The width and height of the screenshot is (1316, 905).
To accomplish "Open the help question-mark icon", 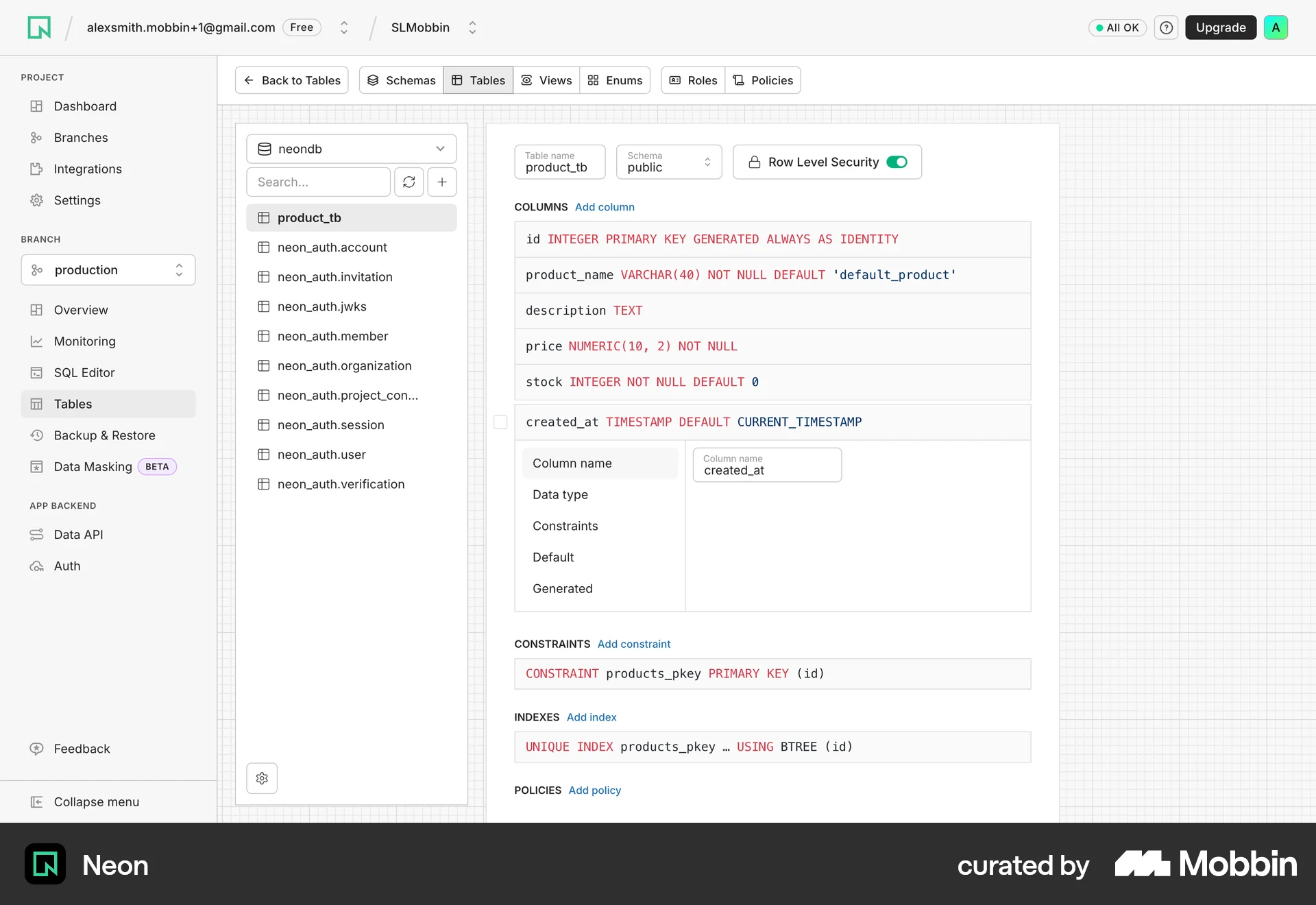I will click(x=1166, y=27).
